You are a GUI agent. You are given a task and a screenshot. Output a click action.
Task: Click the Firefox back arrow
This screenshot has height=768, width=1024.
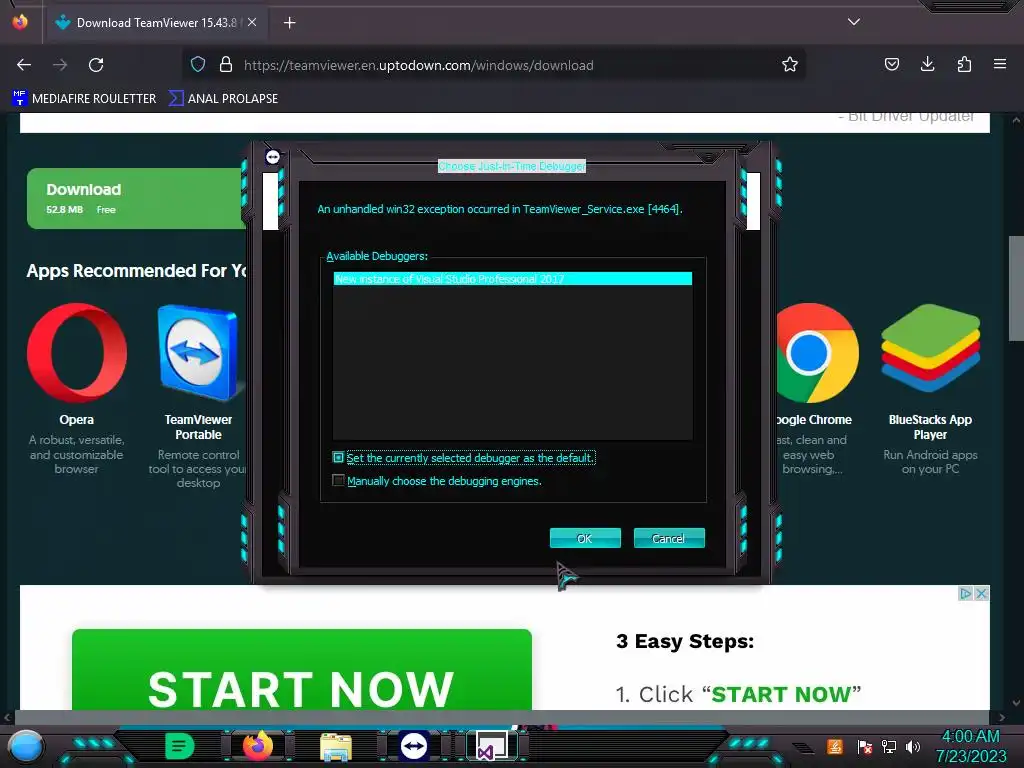coord(24,65)
